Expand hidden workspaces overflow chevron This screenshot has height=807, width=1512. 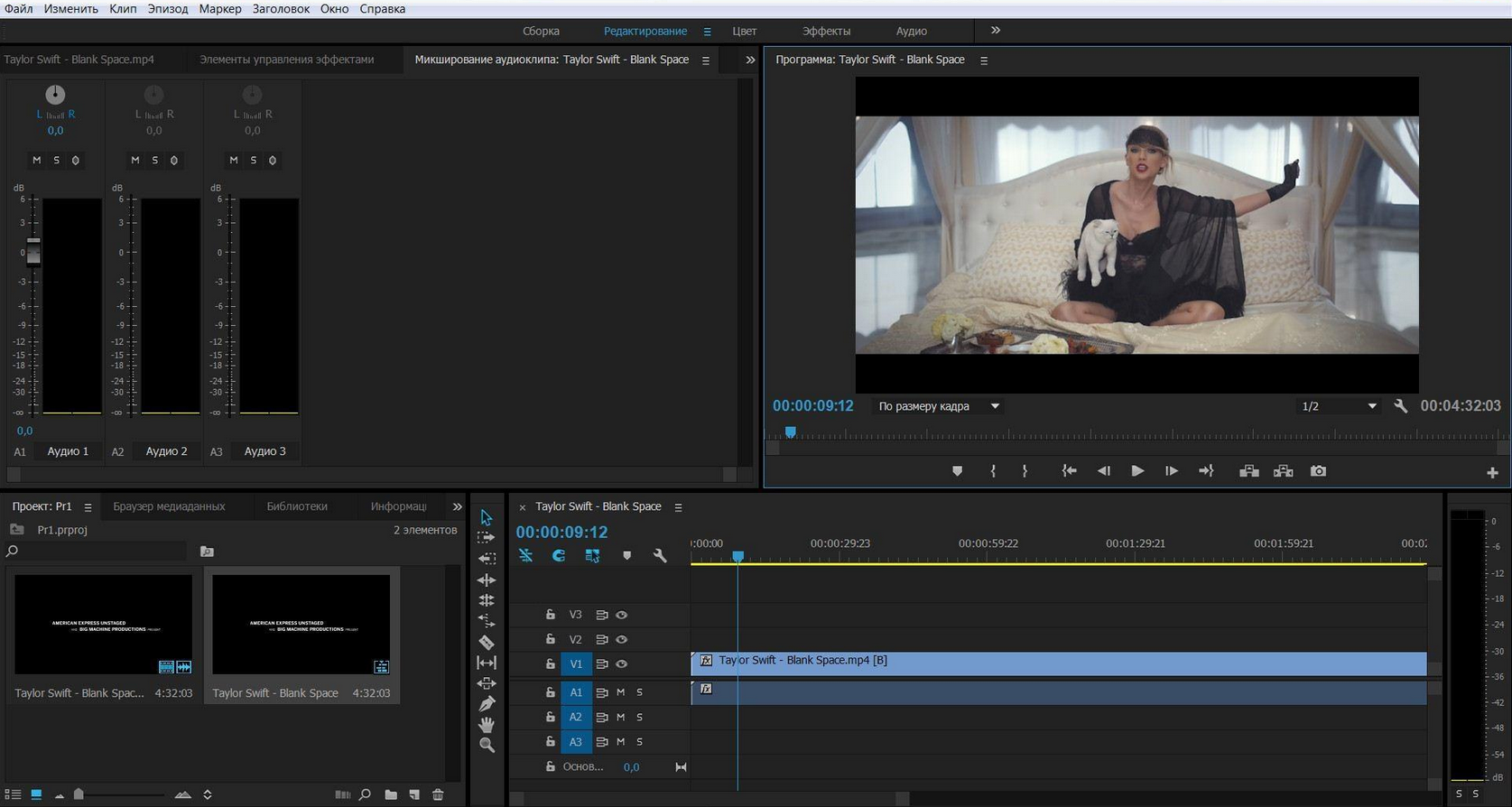click(996, 30)
